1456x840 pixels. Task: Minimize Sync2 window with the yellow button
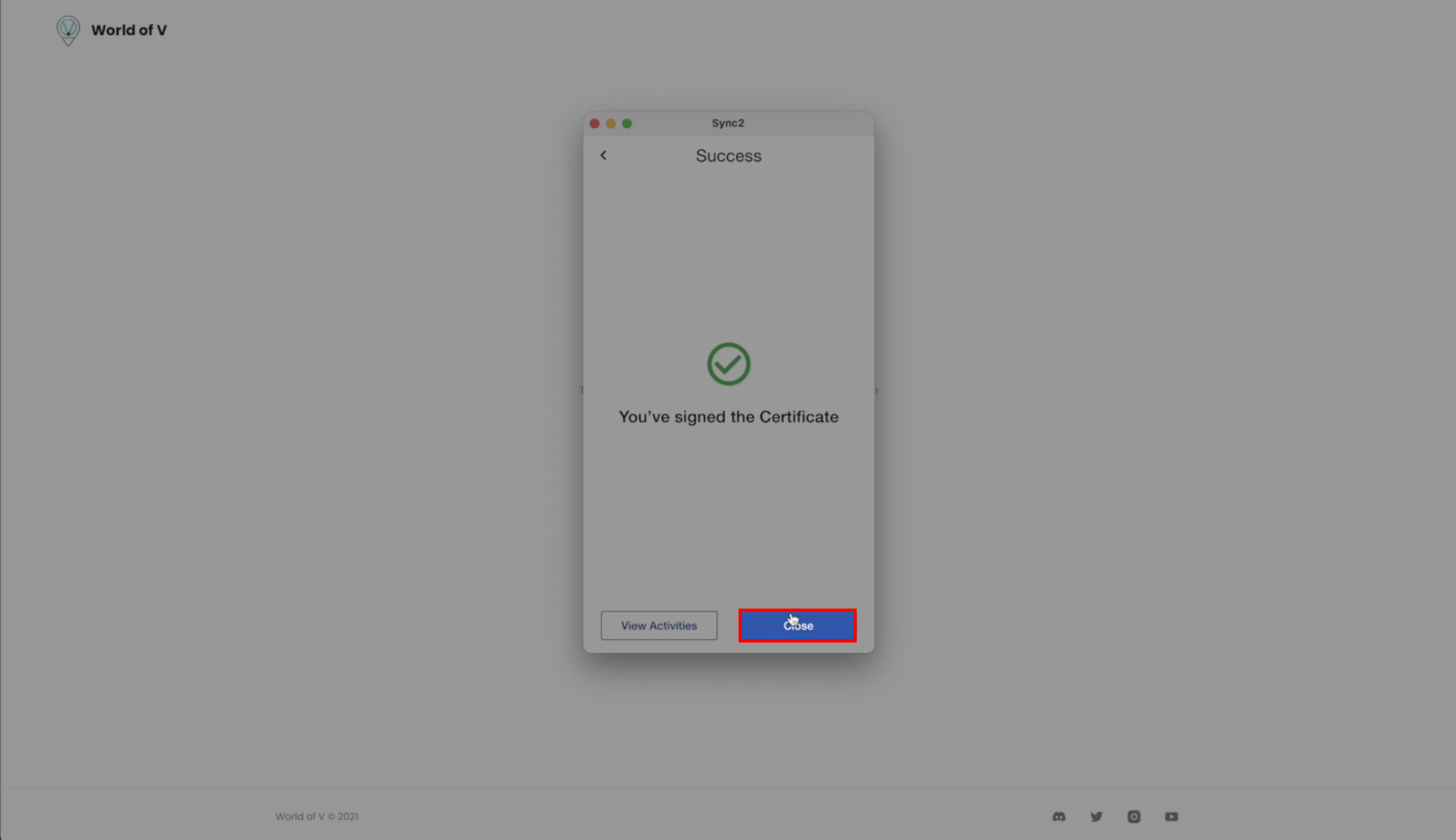(611, 124)
